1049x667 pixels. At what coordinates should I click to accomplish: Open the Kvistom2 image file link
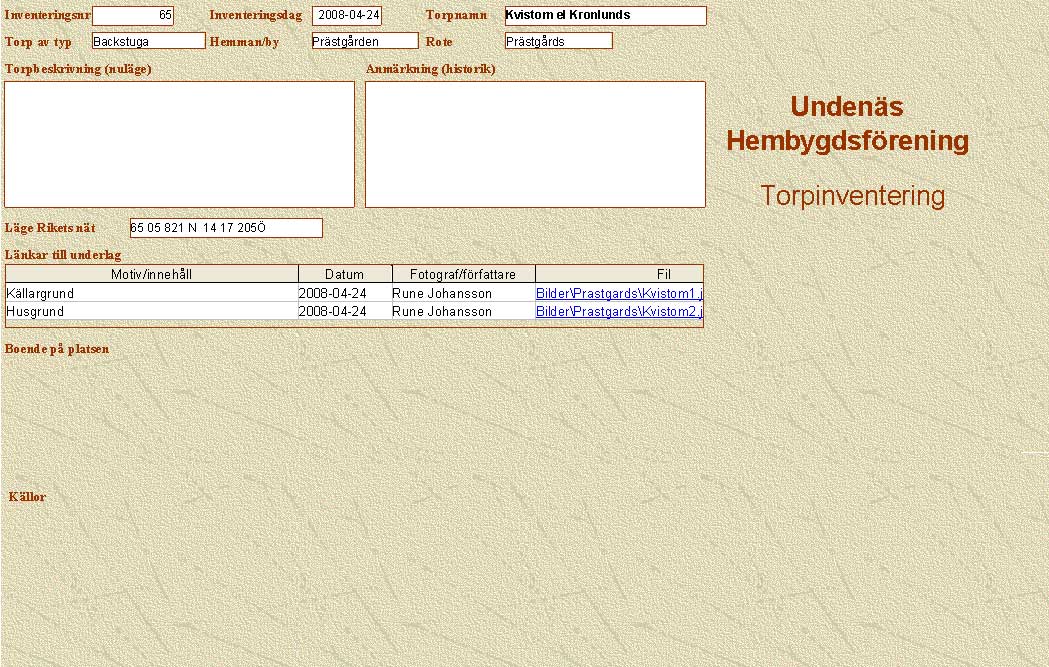pos(619,312)
